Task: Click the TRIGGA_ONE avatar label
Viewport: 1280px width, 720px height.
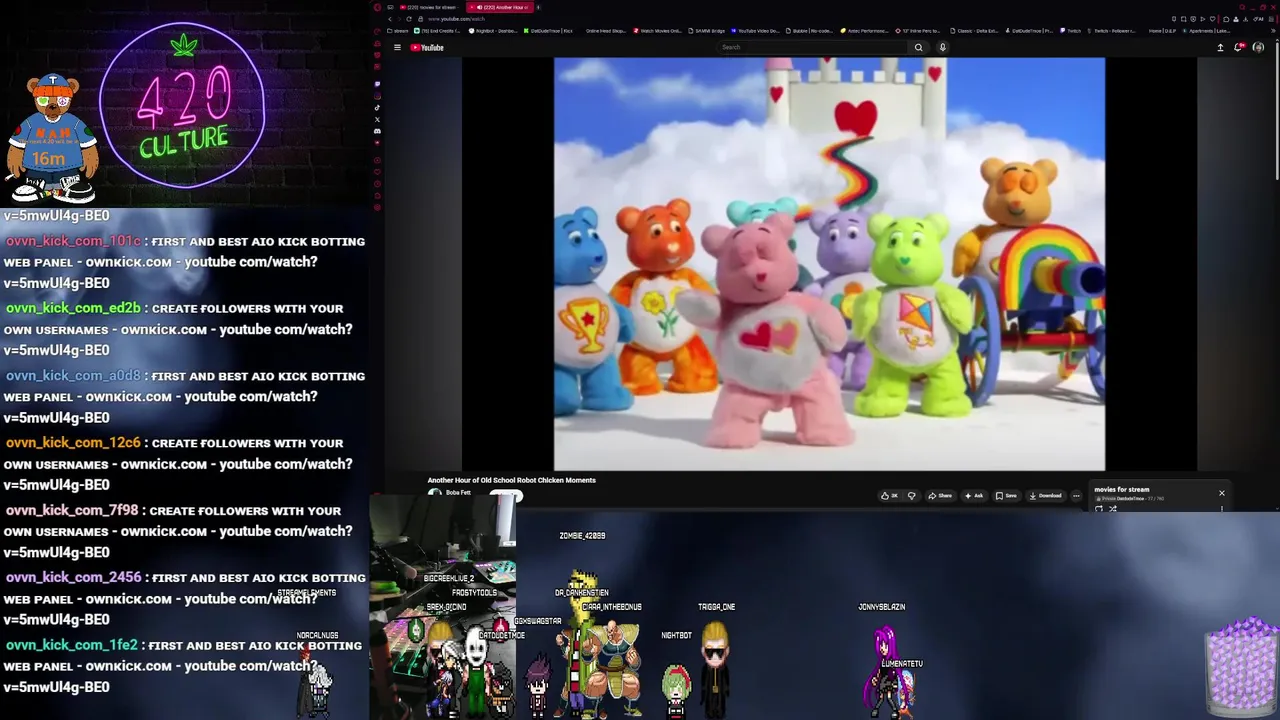Action: 716,607
